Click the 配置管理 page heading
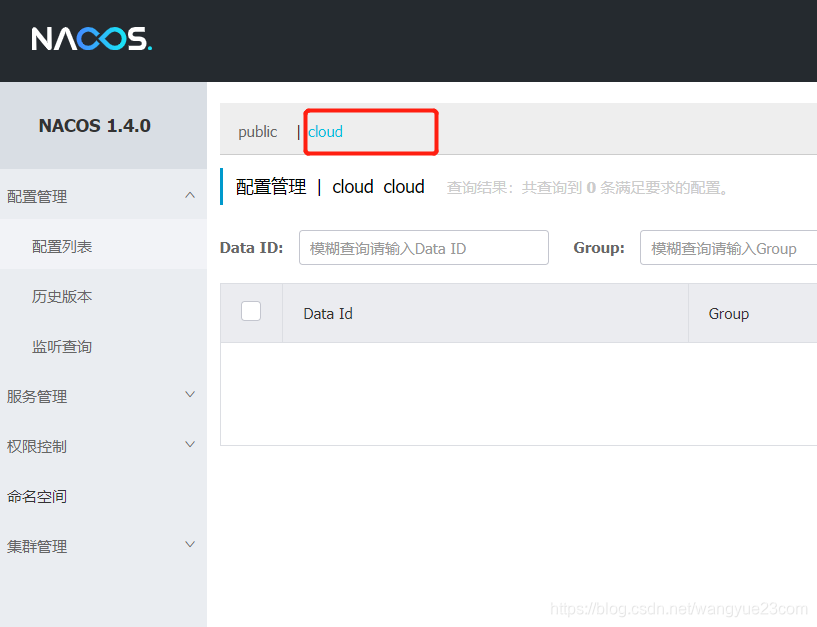 pyautogui.click(x=271, y=187)
